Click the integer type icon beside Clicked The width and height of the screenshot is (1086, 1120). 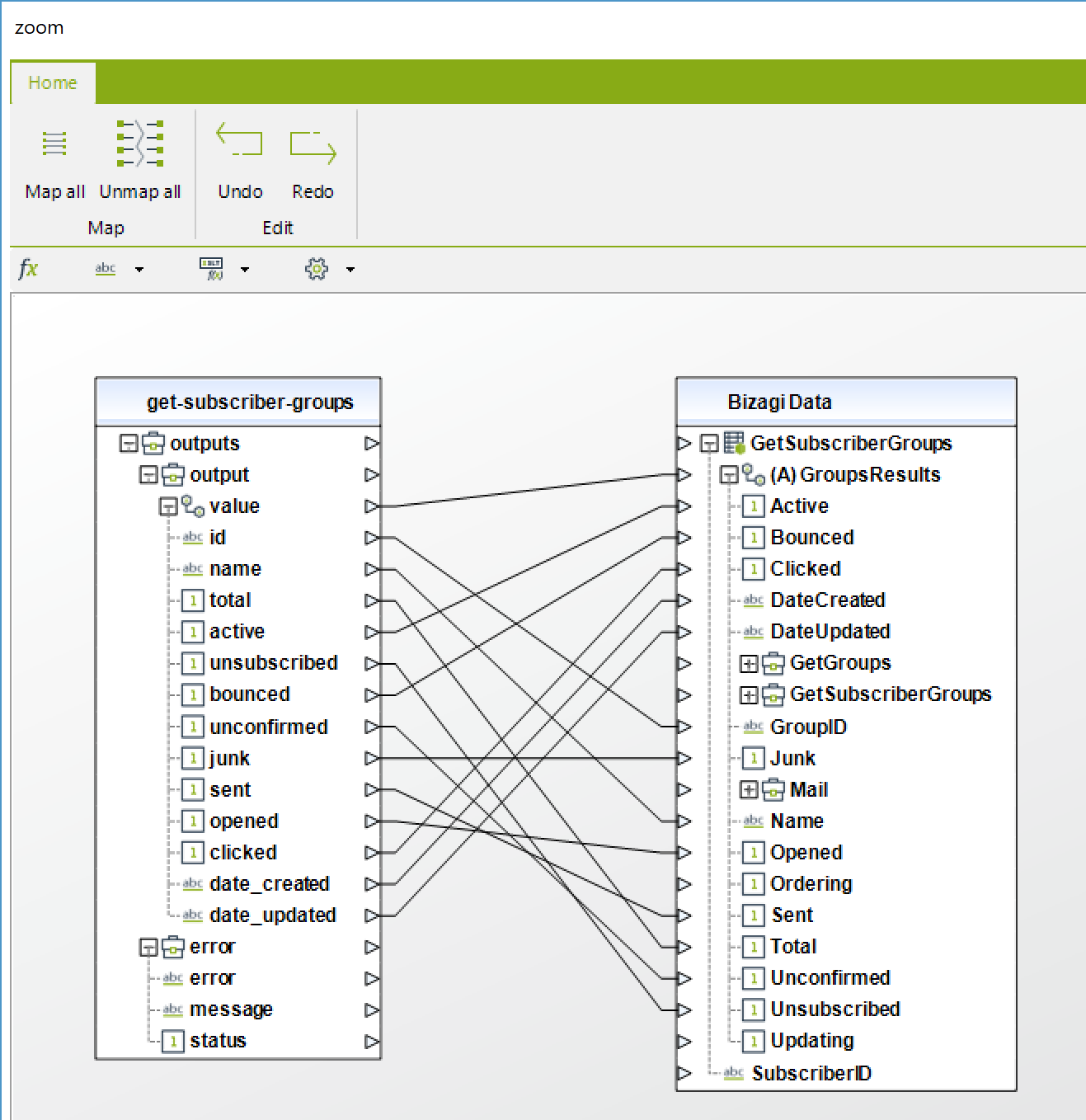(754, 569)
